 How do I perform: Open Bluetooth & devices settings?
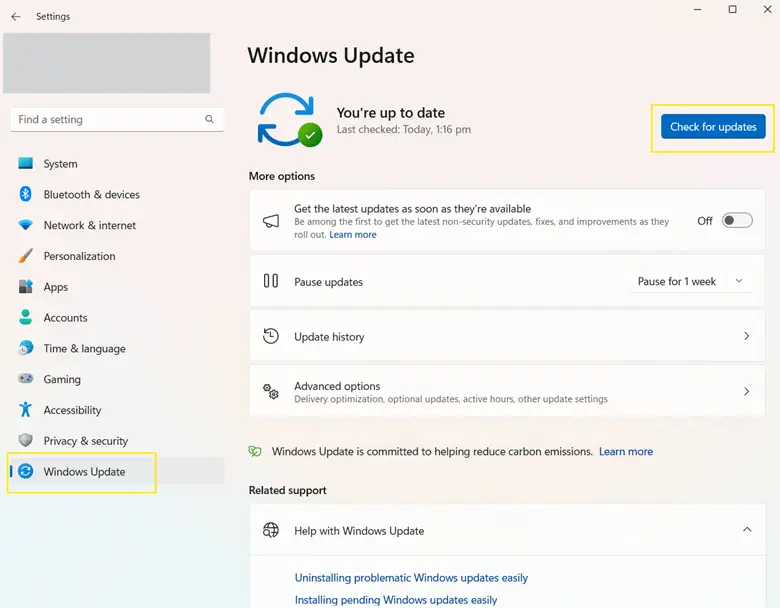pos(117,195)
